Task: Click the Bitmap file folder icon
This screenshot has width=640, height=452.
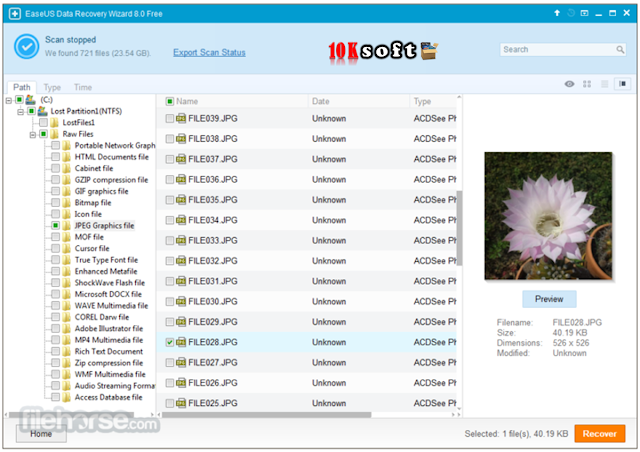Action: click(66, 203)
